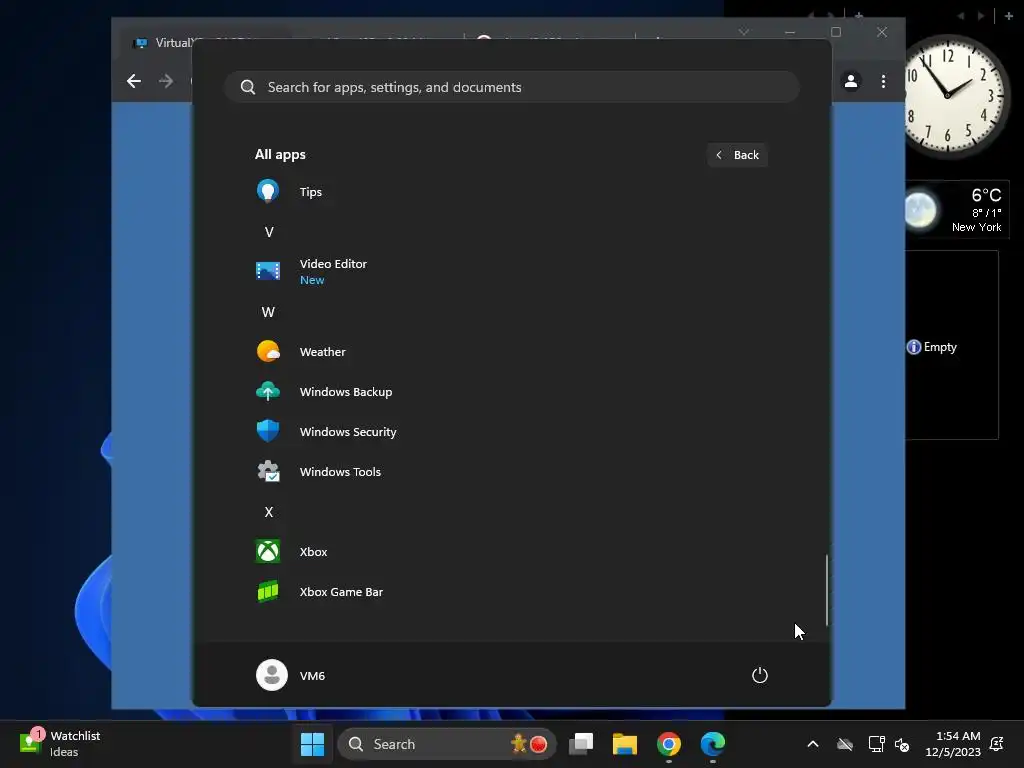Jump to letter X section header
1024x768 pixels.
point(268,511)
